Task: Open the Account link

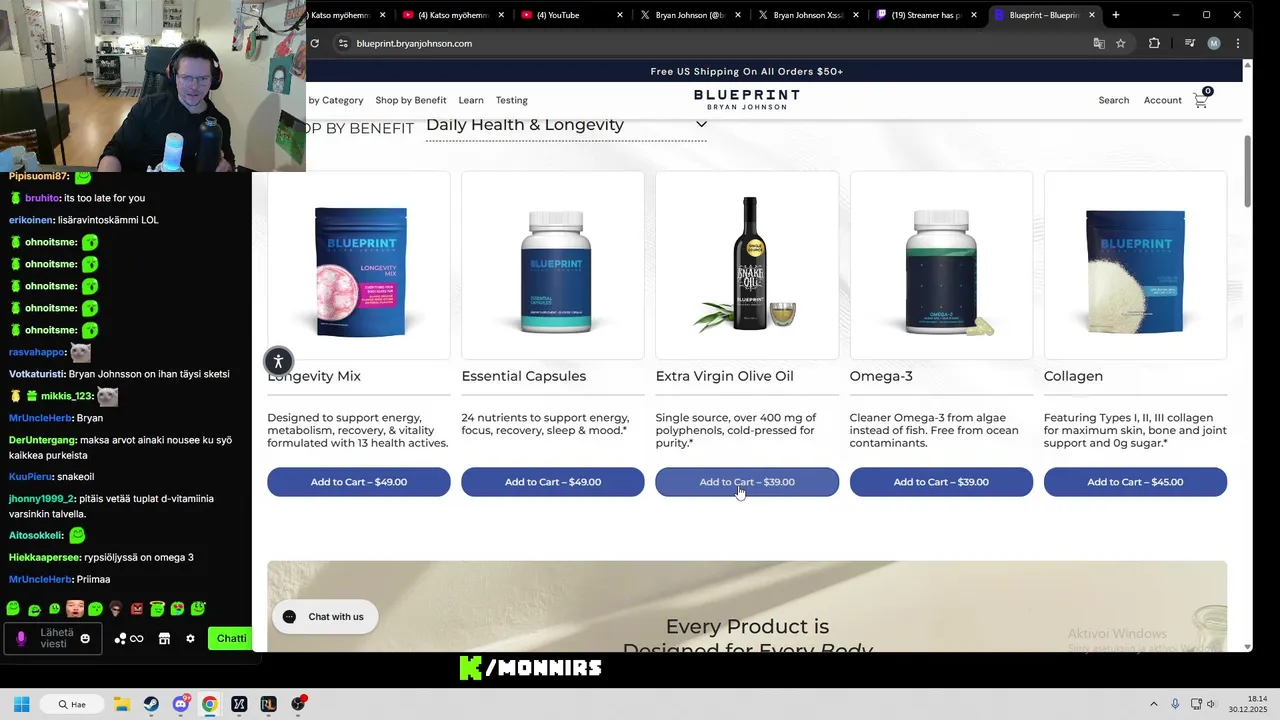Action: point(1163,100)
